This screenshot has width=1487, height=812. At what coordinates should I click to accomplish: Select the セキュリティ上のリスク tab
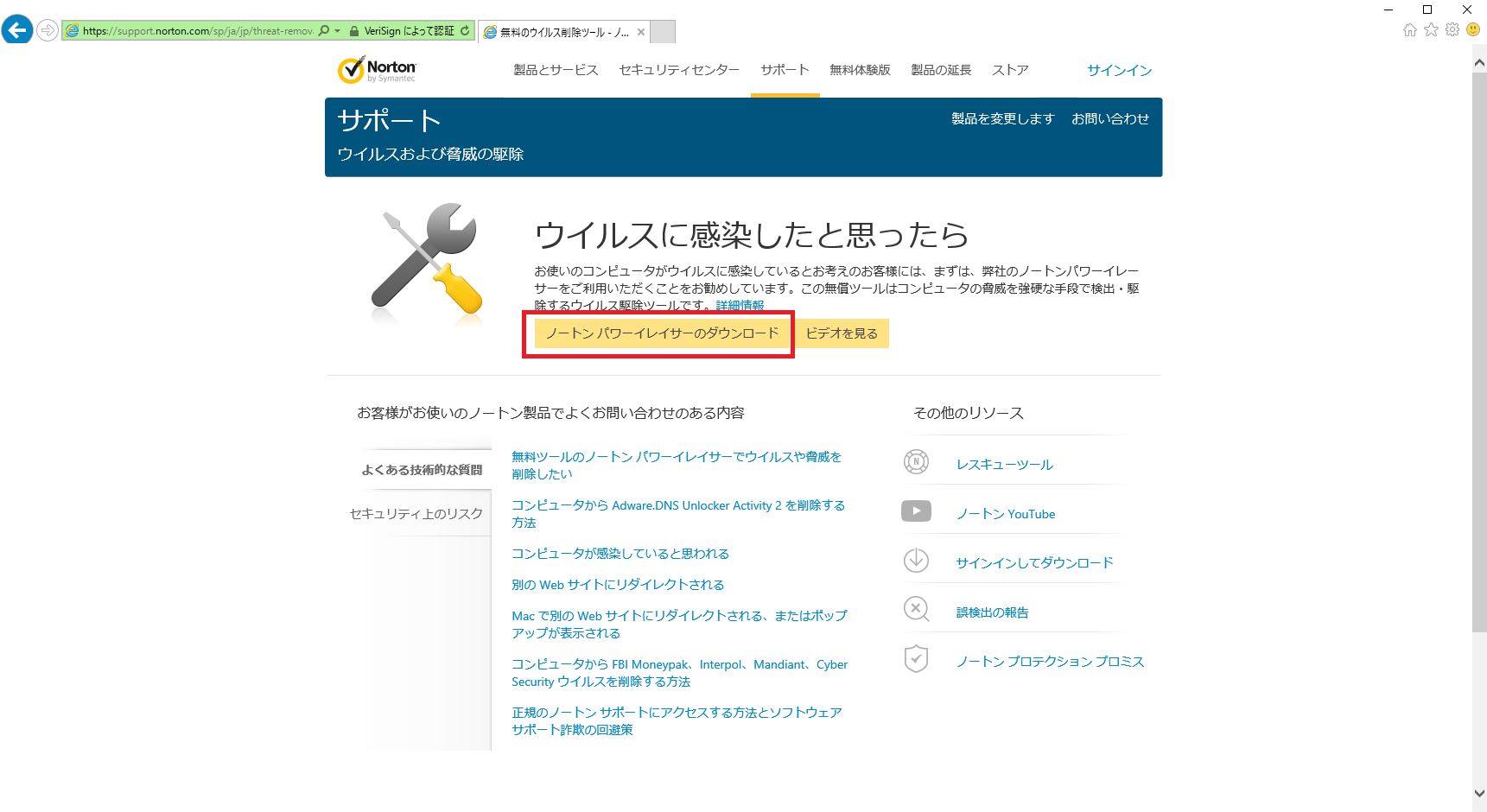[x=416, y=514]
